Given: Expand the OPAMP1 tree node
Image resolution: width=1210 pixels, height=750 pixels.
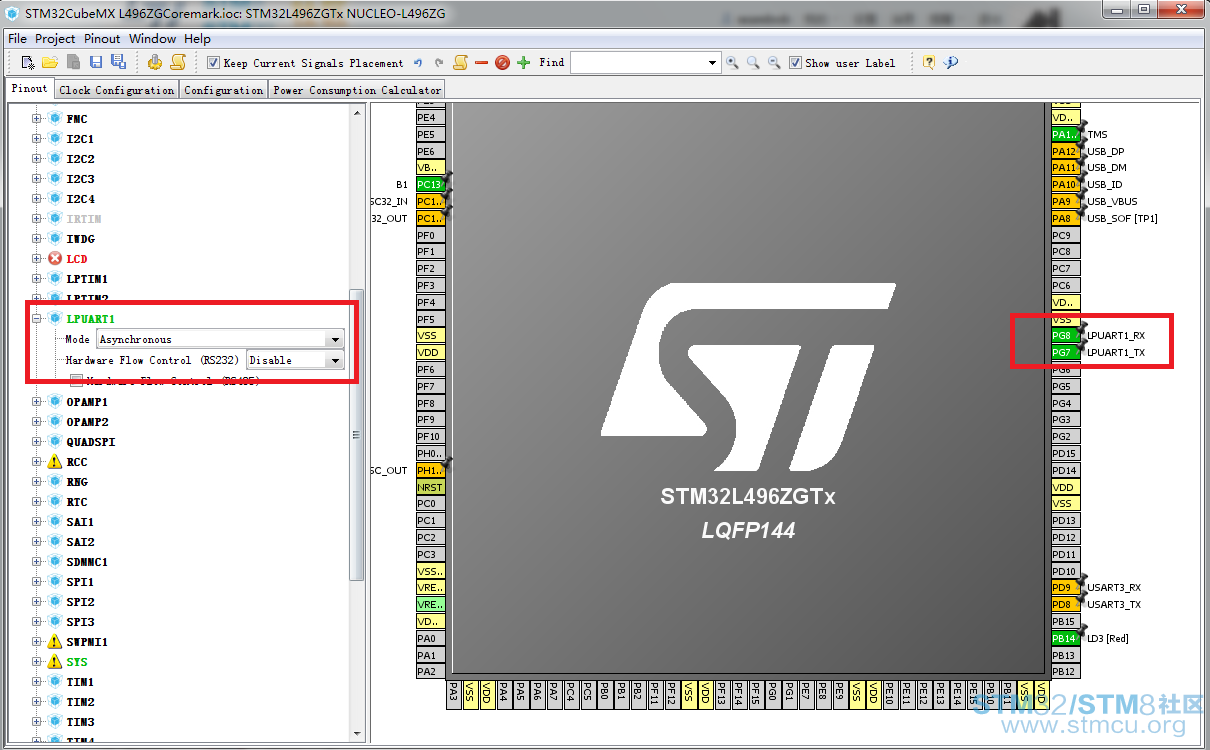Looking at the screenshot, I should click(36, 401).
